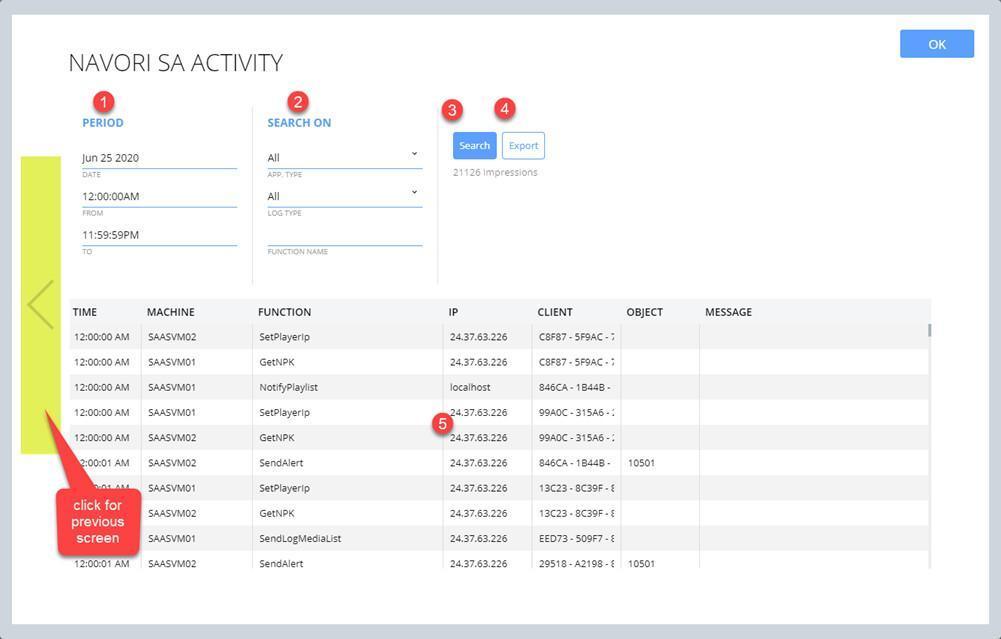This screenshot has height=639, width=1001.
Task: Open the Log Type dropdown
Action: point(345,196)
